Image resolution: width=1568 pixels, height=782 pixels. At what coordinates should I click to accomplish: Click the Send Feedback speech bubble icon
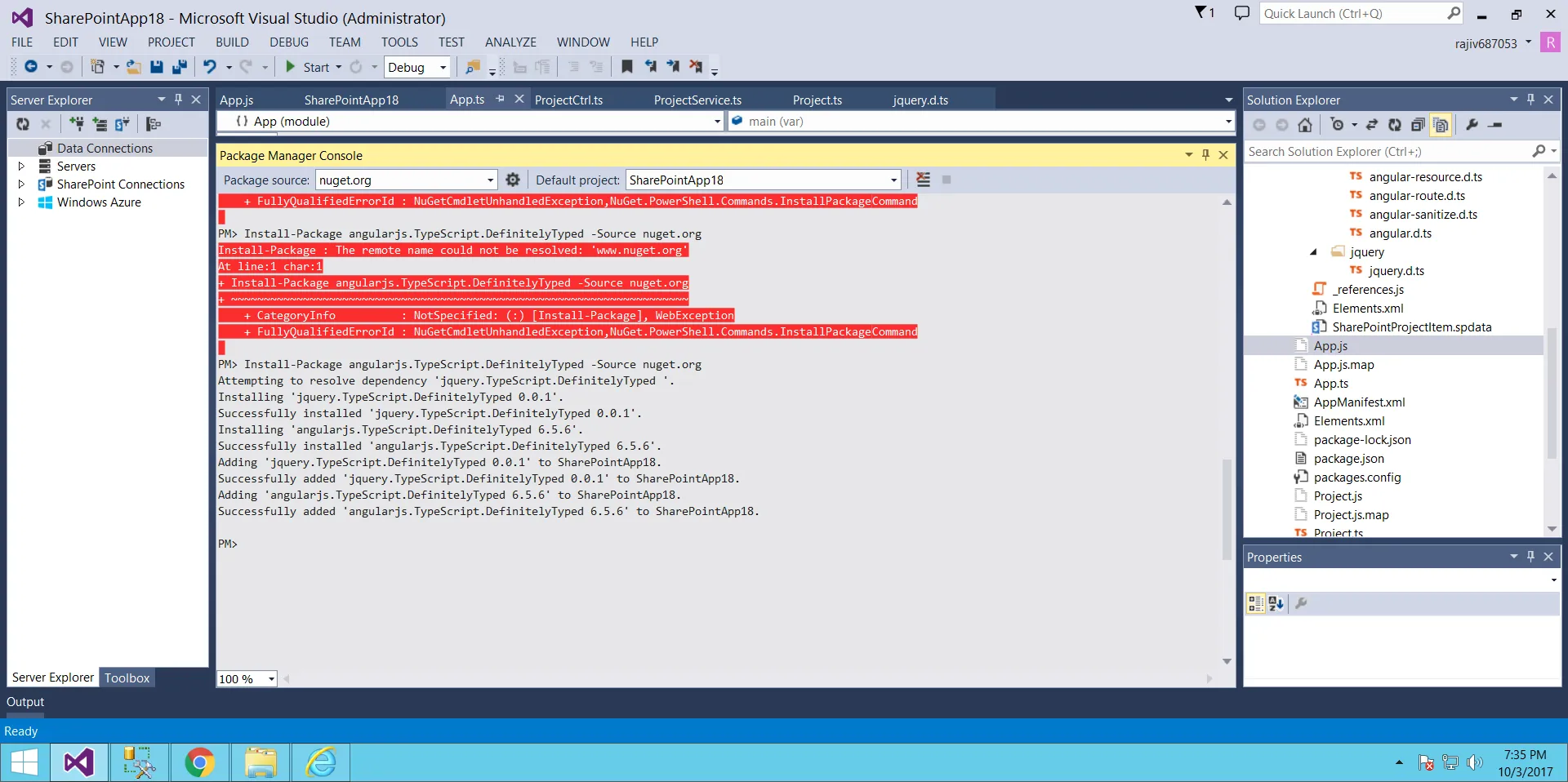tap(1241, 13)
